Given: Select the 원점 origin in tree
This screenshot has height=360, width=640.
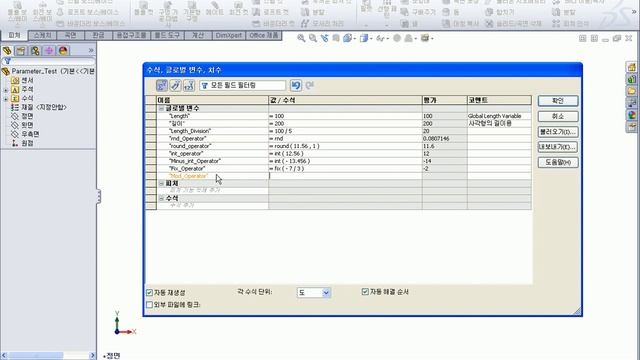Looking at the screenshot, I should point(27,143).
